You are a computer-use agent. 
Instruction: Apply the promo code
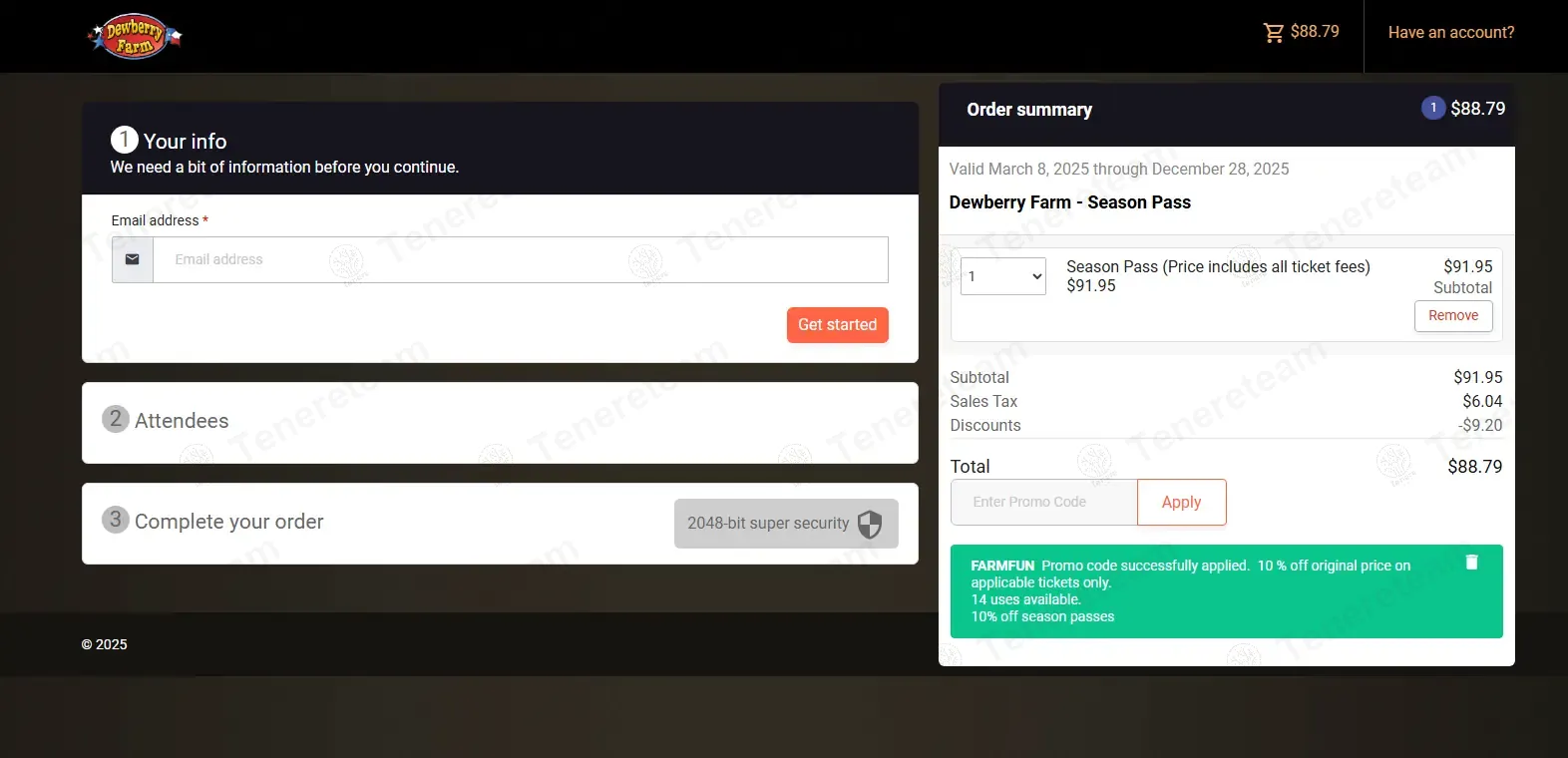pos(1181,503)
